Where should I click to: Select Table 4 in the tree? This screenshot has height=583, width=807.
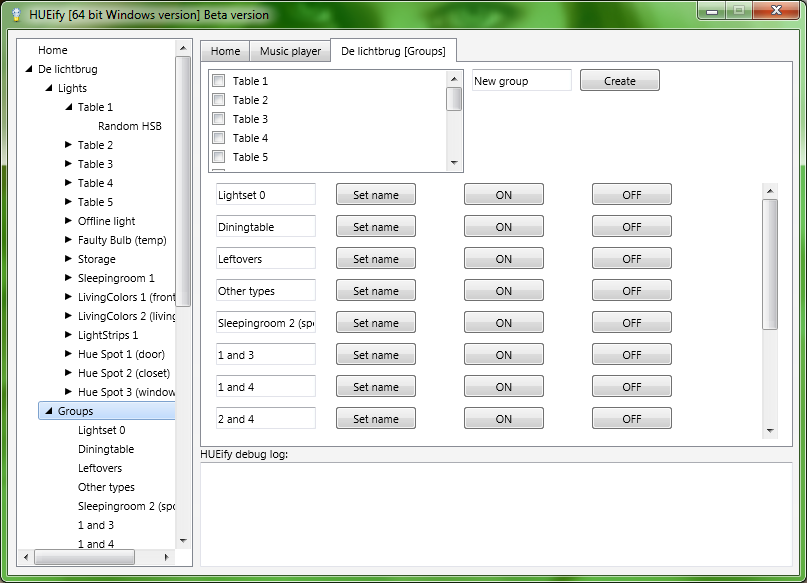pyautogui.click(x=95, y=183)
